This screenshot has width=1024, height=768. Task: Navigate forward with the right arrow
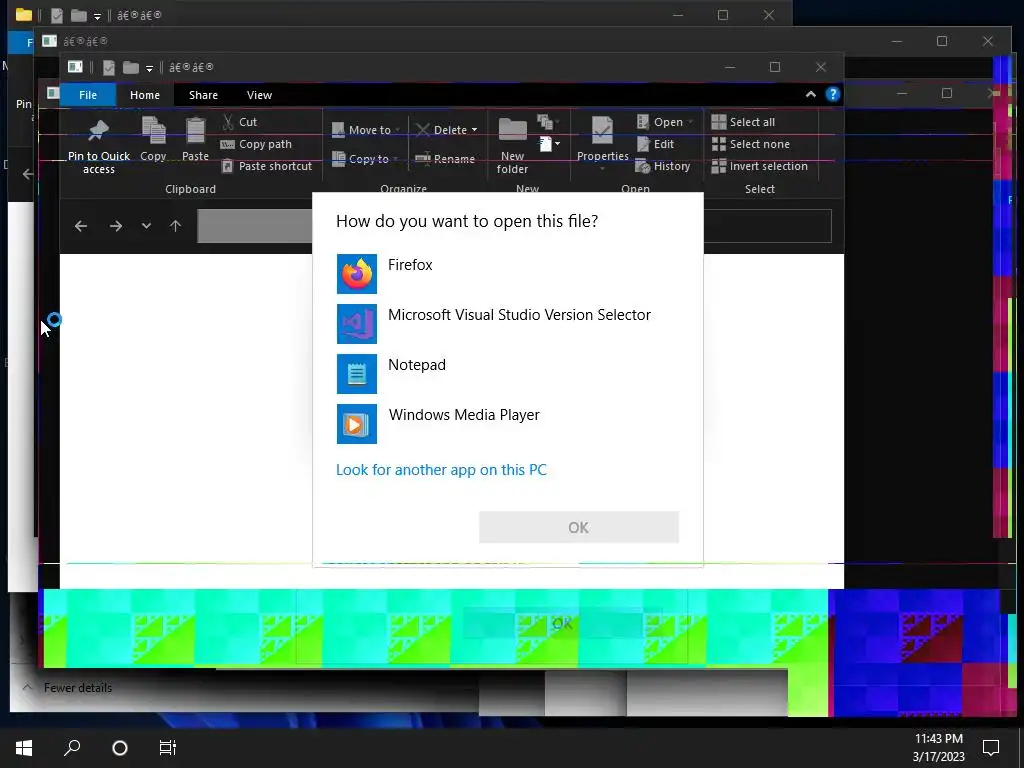[x=116, y=226]
